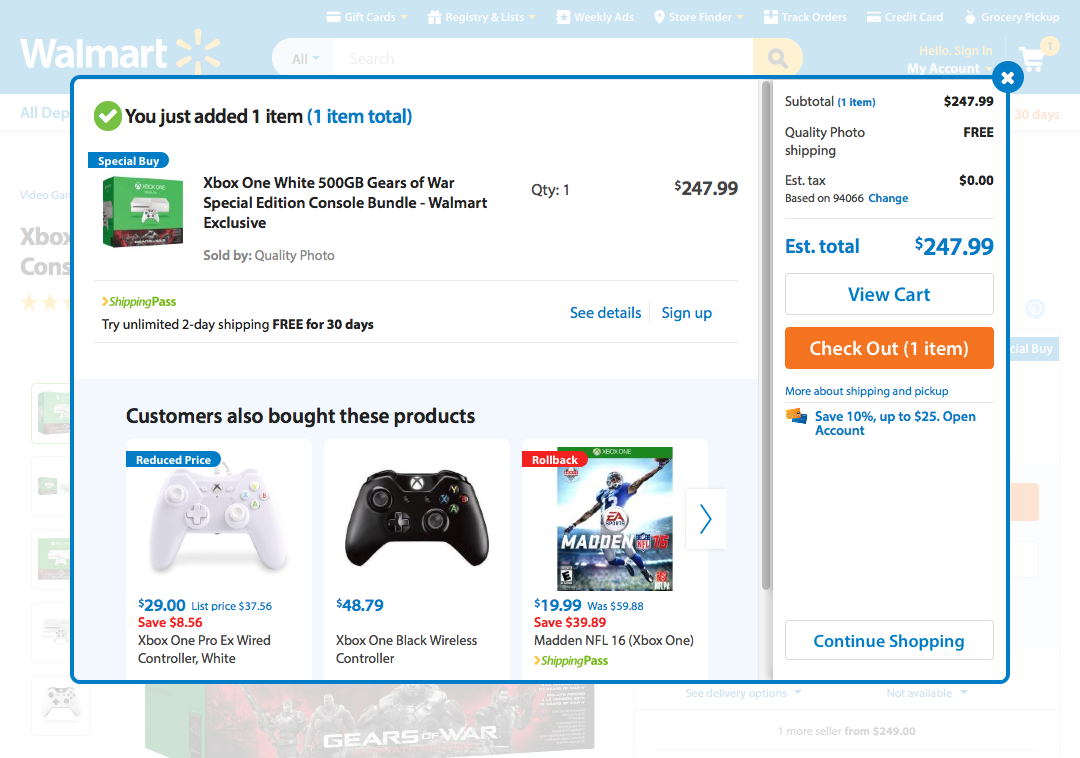Open the Gift Cards dropdown
Image resolution: width=1080 pixels, height=758 pixels.
pyautogui.click(x=367, y=17)
